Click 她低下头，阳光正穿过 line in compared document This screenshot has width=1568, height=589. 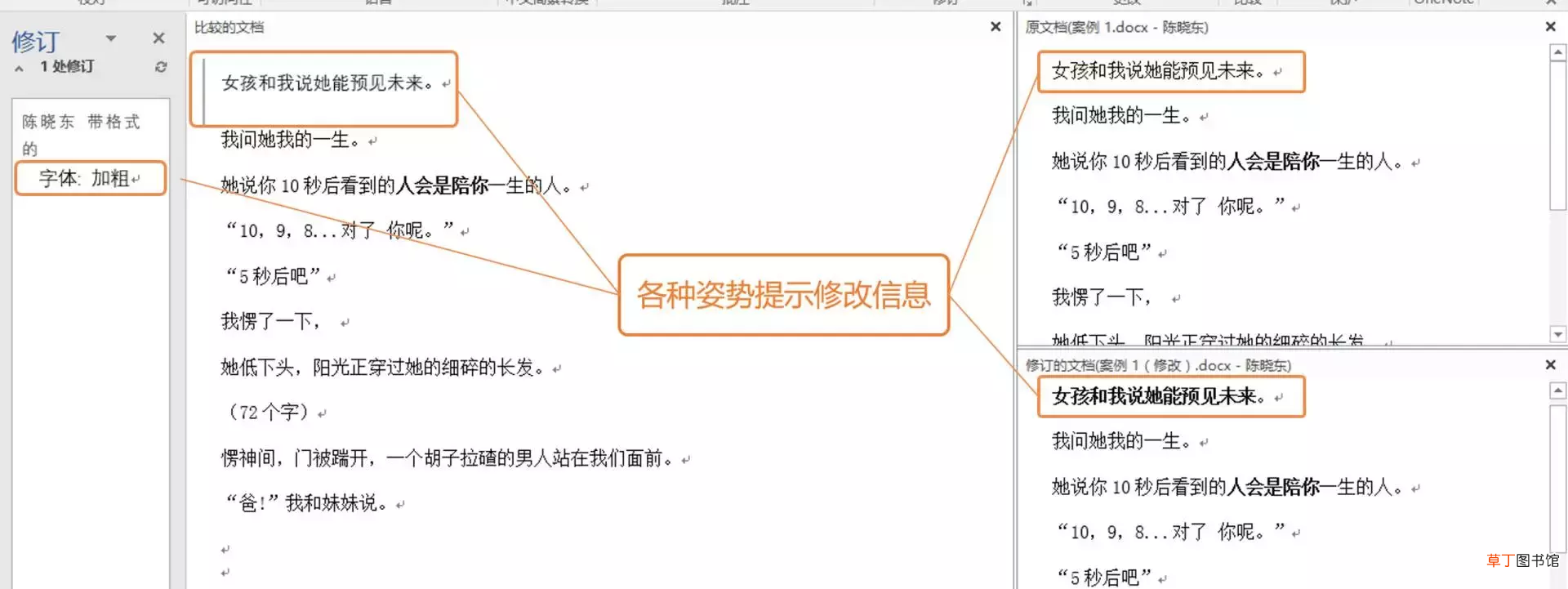coord(382,367)
